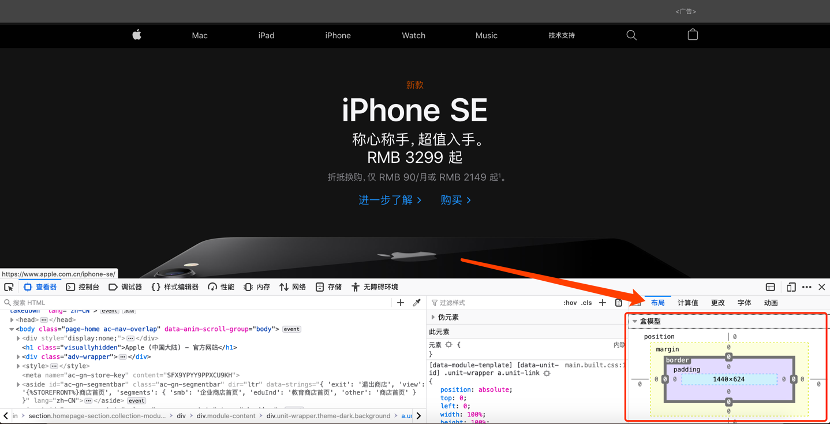
Task: Click the 1440×624 content size box
Action: click(729, 379)
